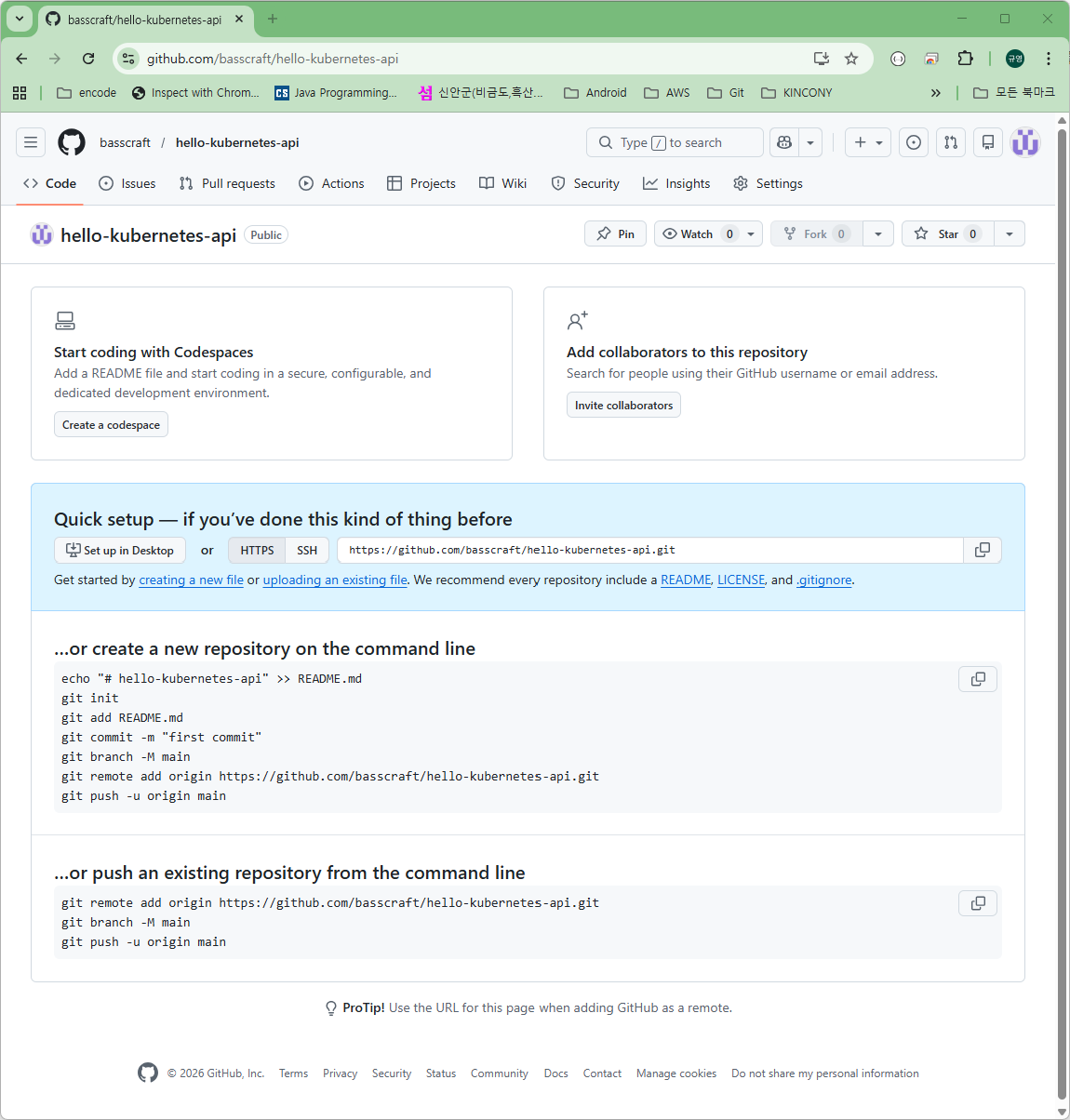Open the bookmarks apps grid icon
Screen dimensions: 1070x1120
20,92
